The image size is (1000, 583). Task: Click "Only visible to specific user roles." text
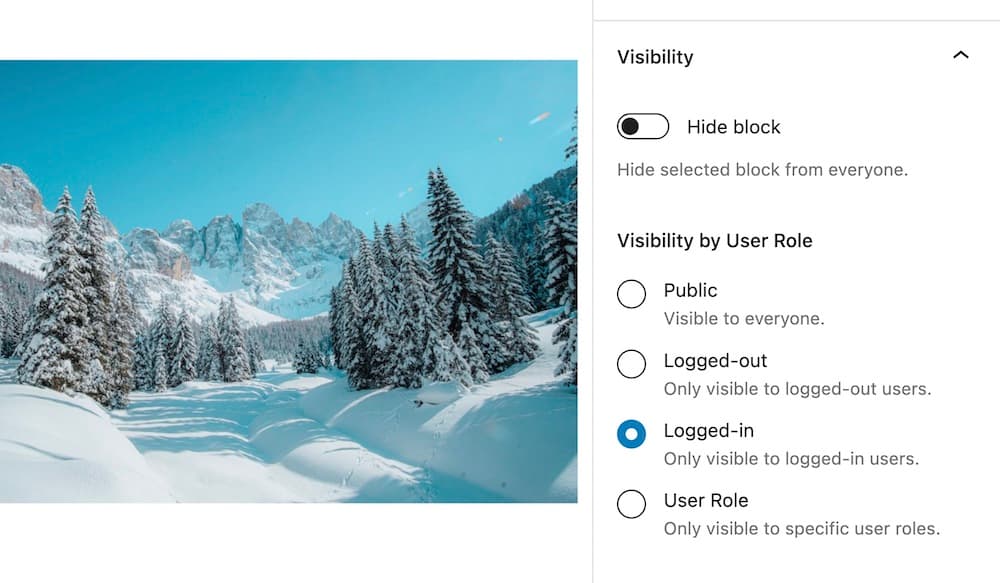click(x=801, y=529)
